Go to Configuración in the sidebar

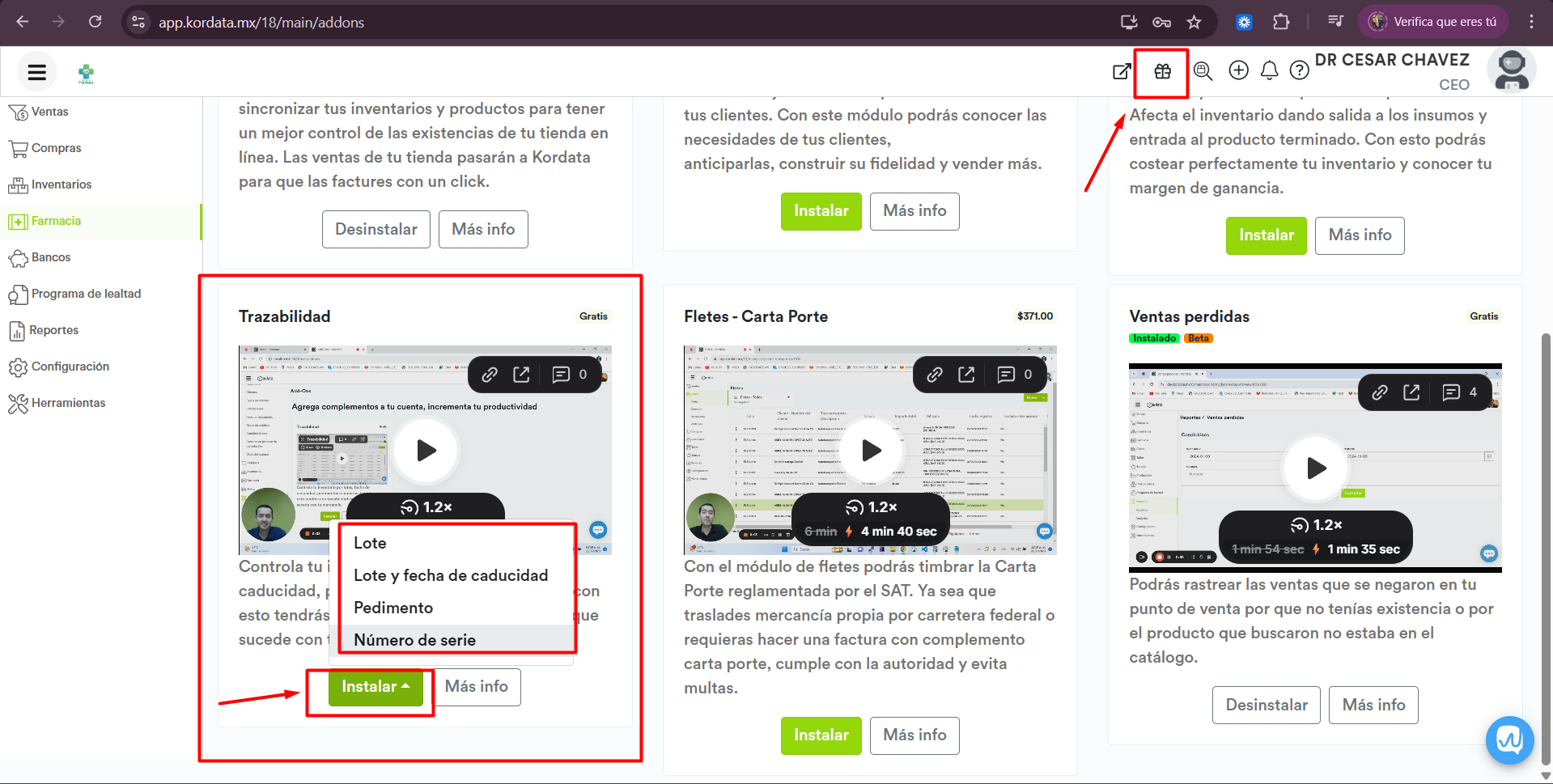[70, 367]
